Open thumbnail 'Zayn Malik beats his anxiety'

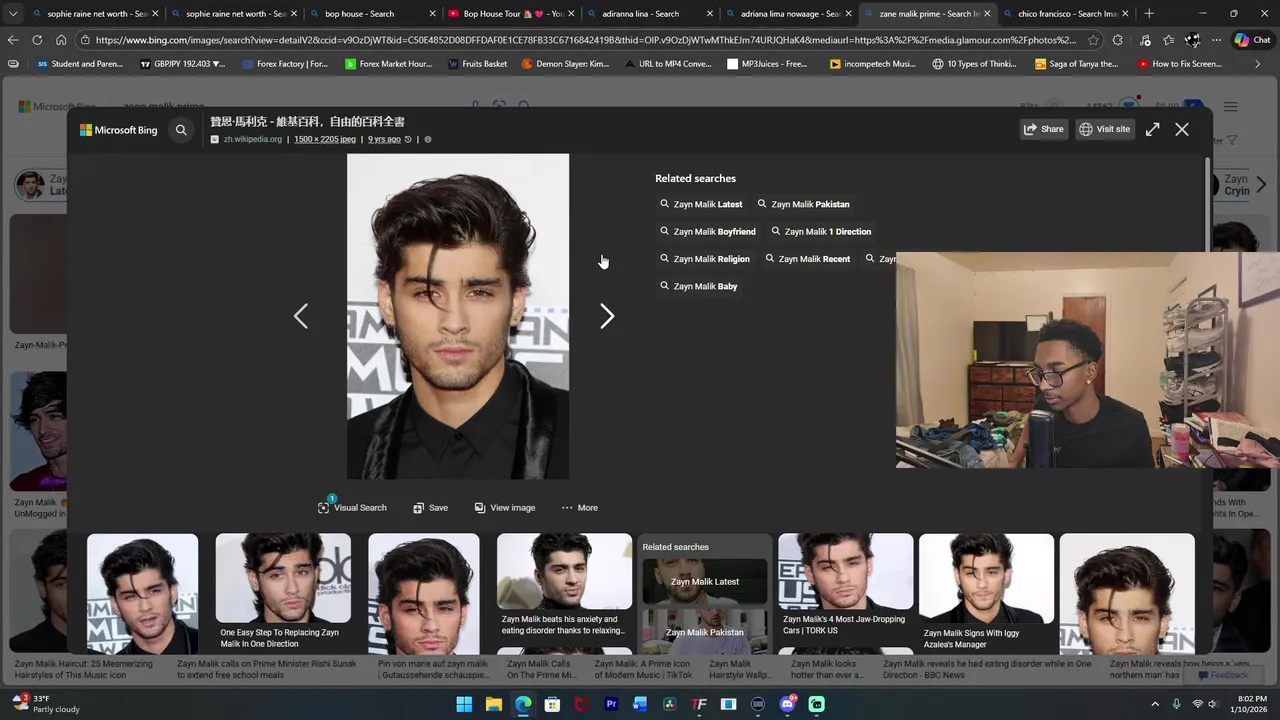[x=564, y=585]
